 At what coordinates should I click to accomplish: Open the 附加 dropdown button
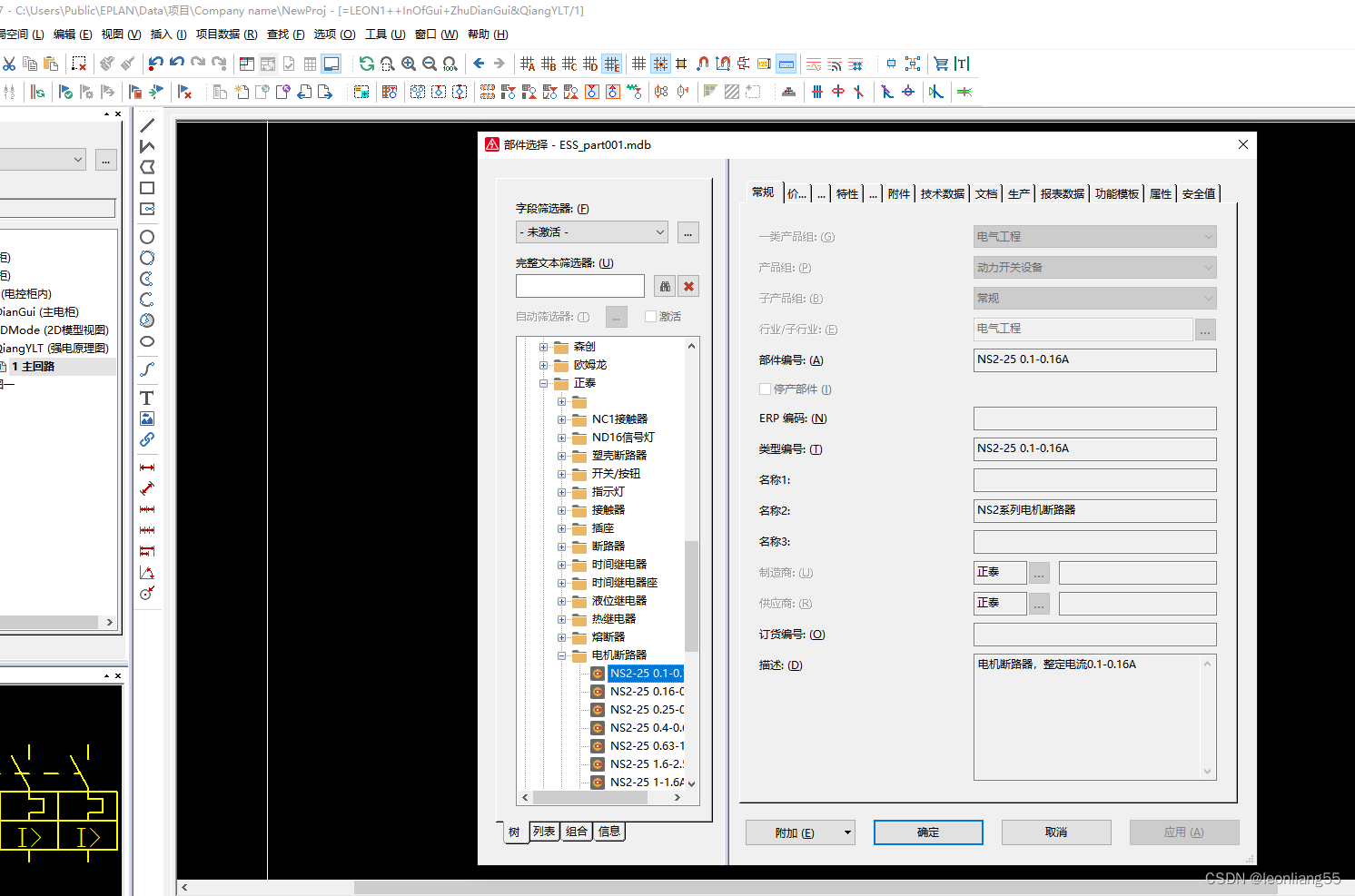click(800, 832)
